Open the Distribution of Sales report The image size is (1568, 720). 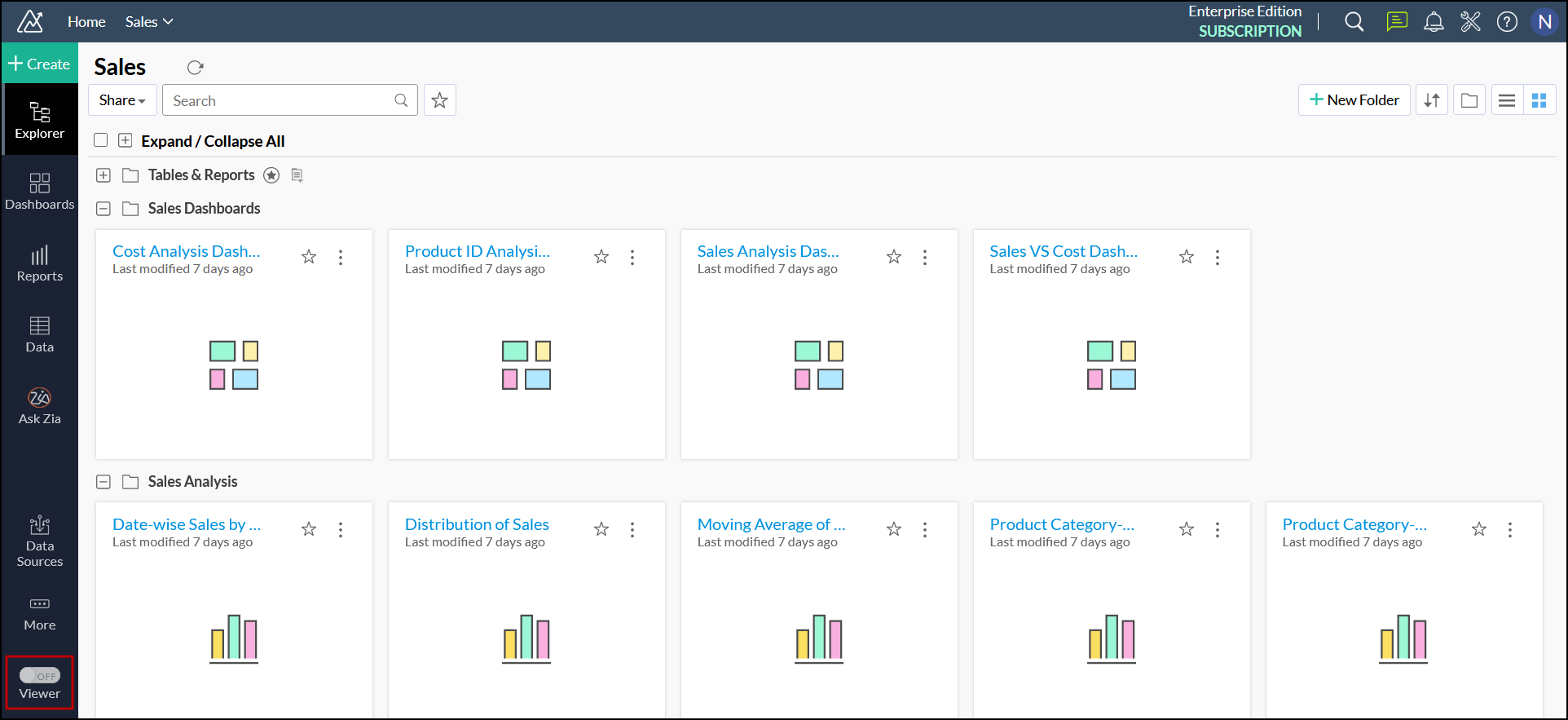(x=477, y=524)
